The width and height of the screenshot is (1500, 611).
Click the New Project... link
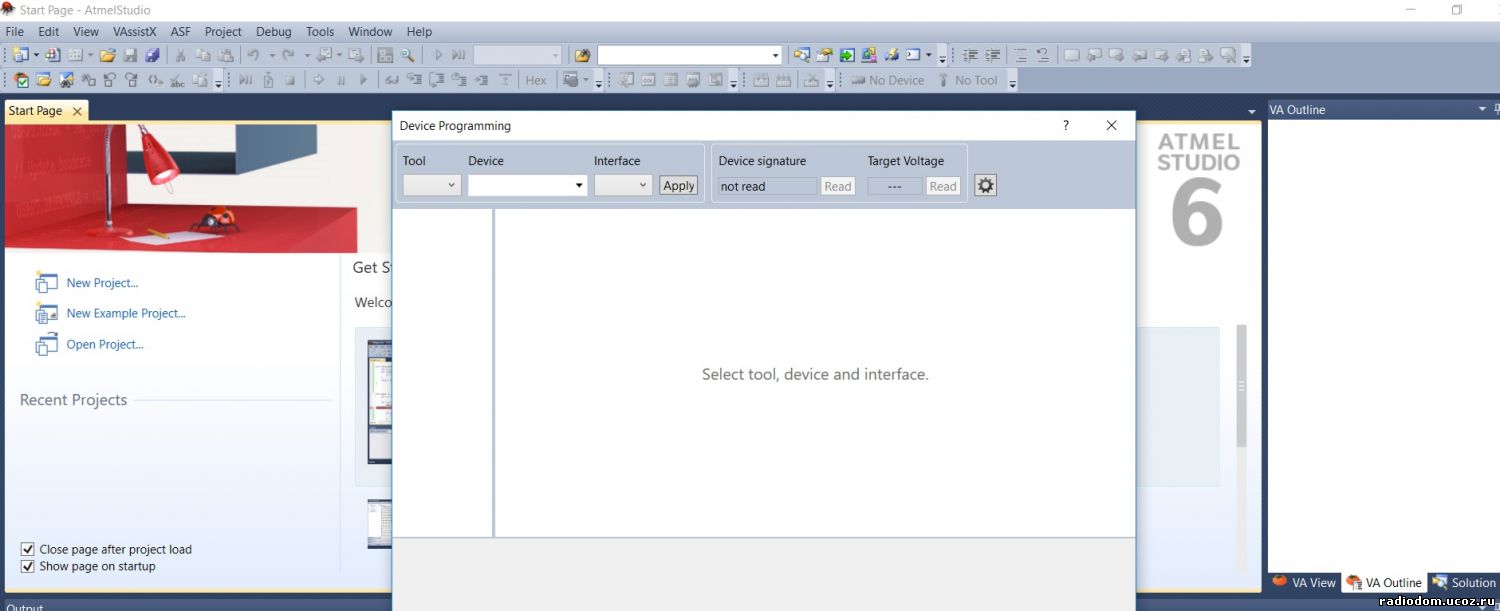[102, 283]
